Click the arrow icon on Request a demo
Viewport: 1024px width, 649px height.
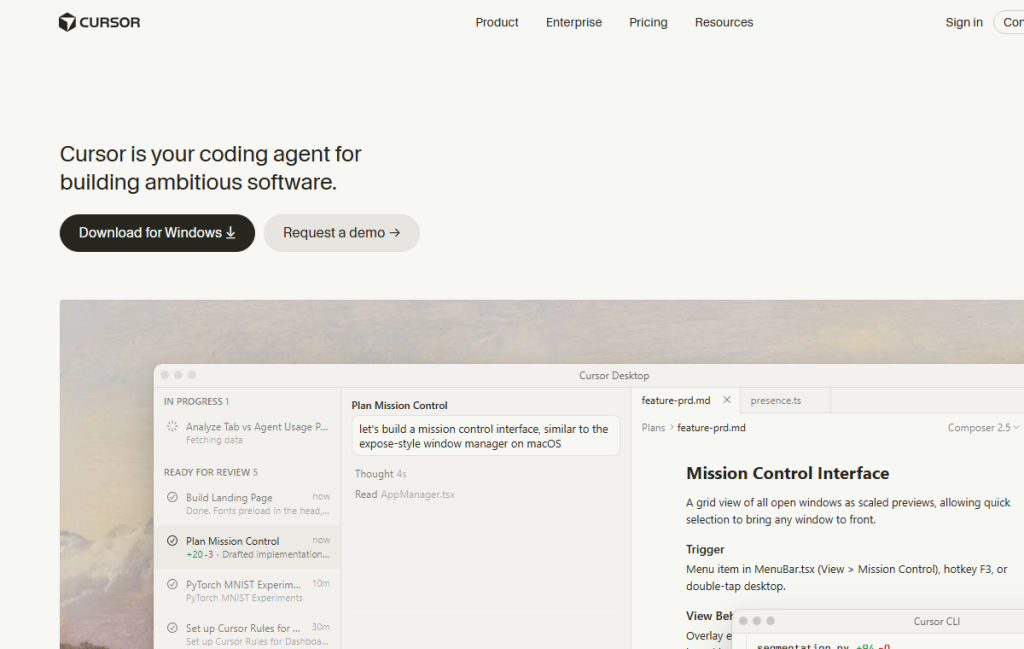tap(394, 232)
